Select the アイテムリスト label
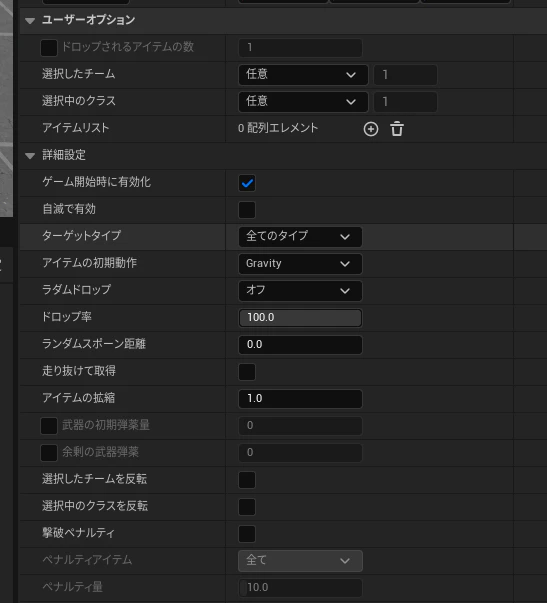The image size is (547, 603). 76,128
